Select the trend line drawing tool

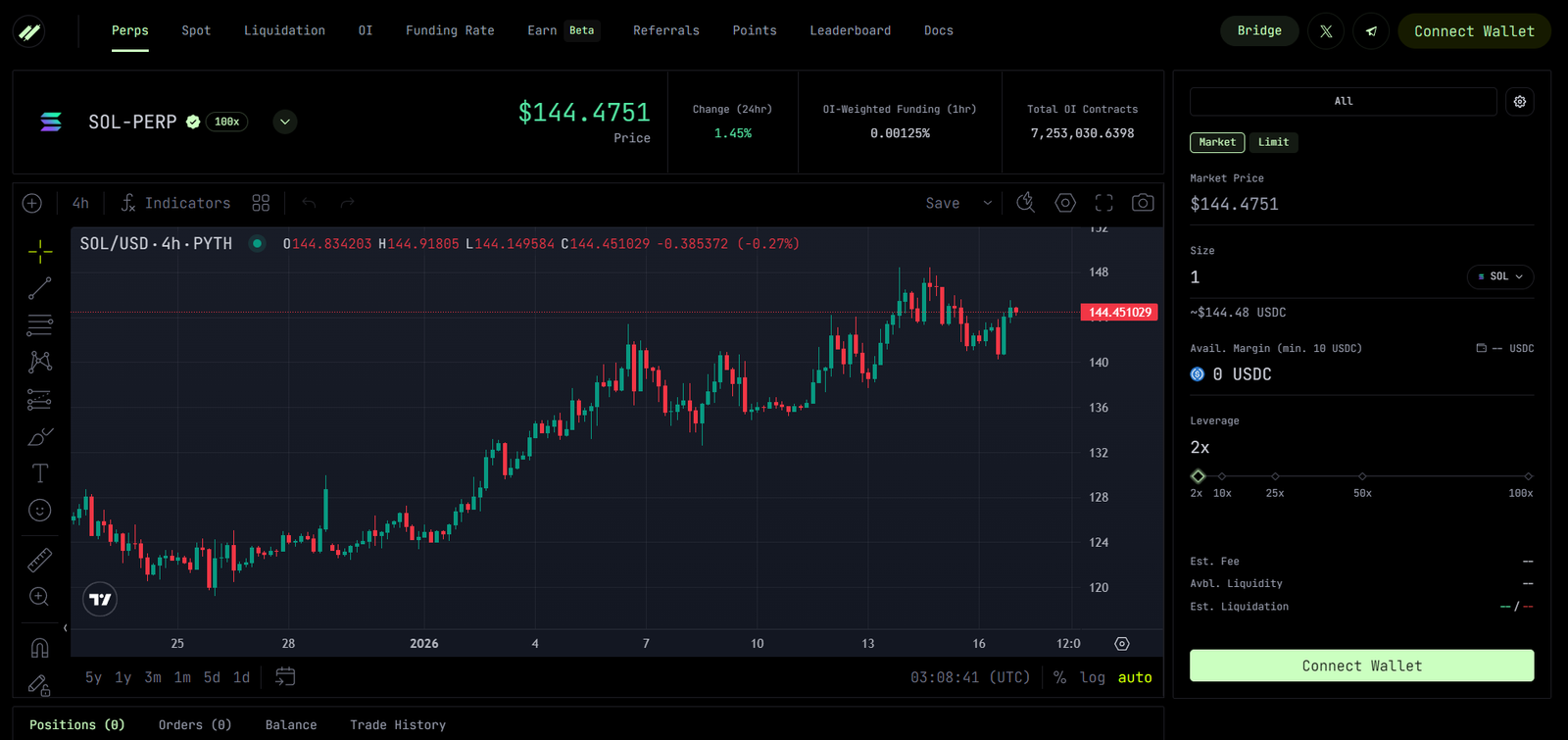[x=39, y=289]
